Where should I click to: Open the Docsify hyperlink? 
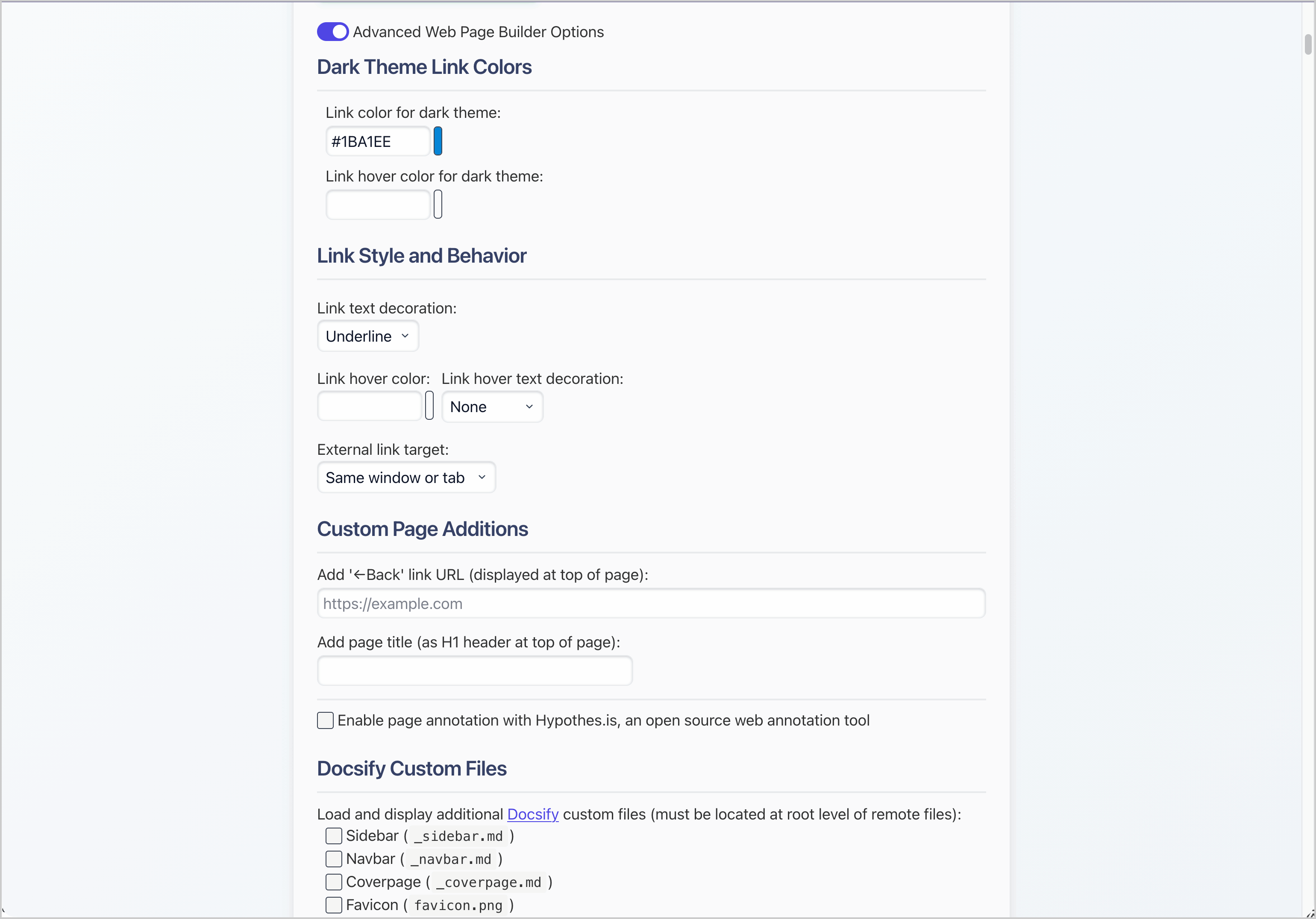pos(532,814)
